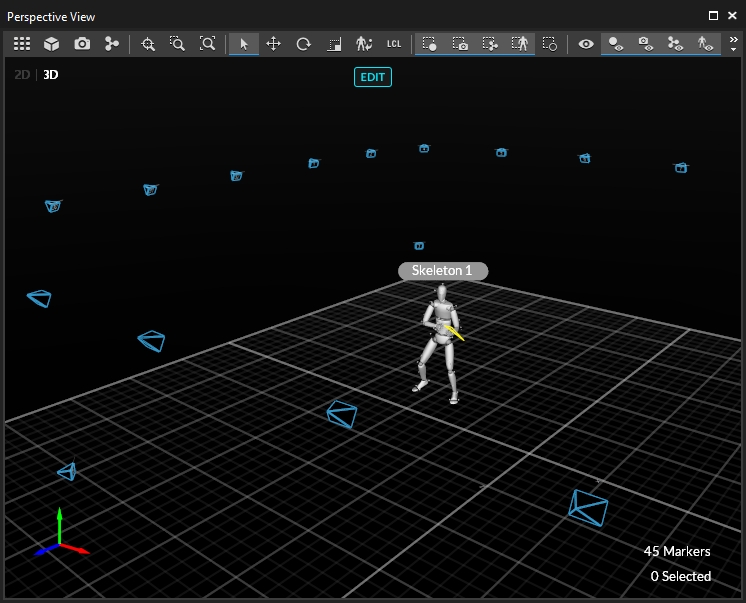Click the 3D cube view icon
746x603 pixels.
click(x=51, y=44)
